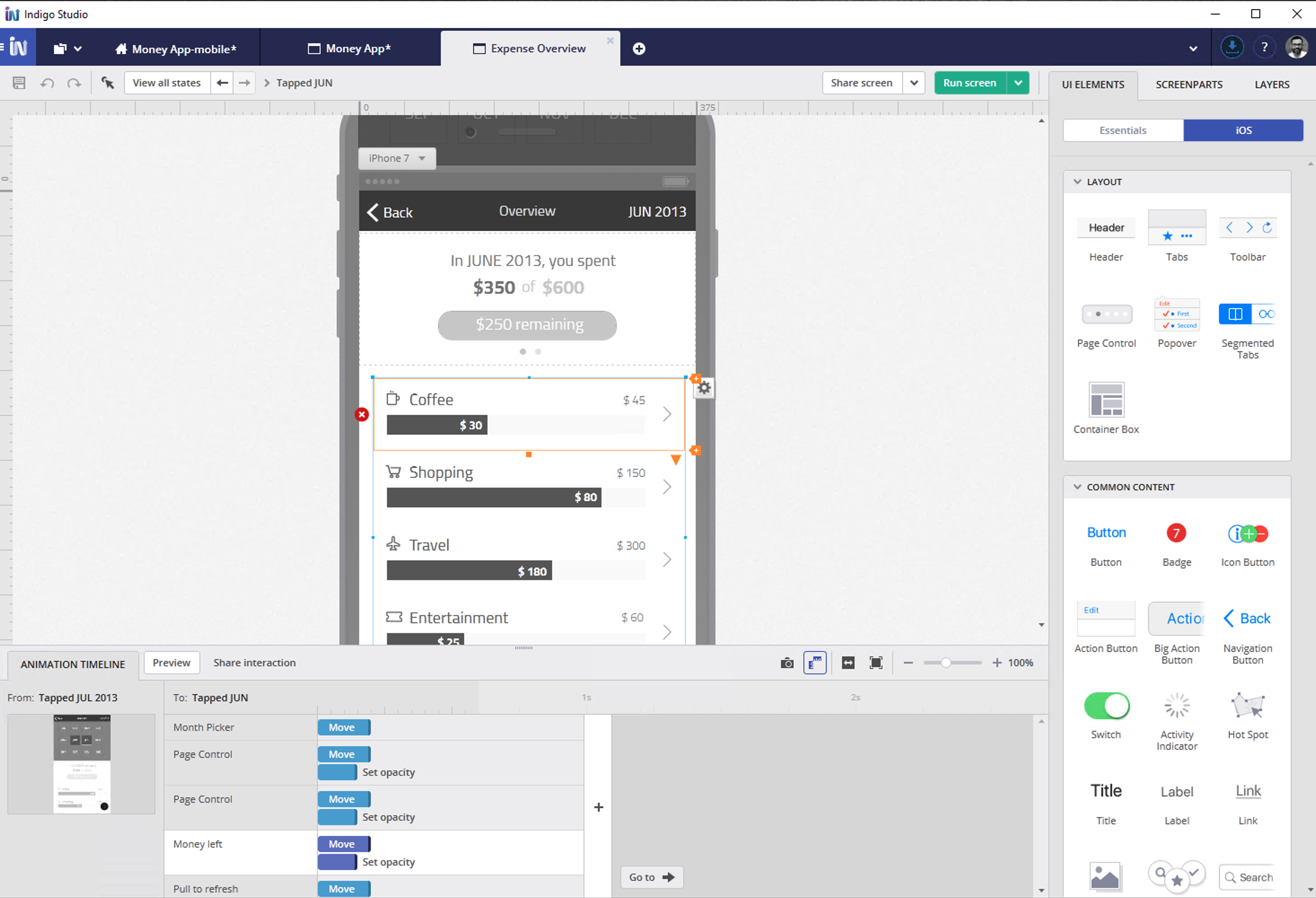Switch to the Essentials element set

[1123, 130]
